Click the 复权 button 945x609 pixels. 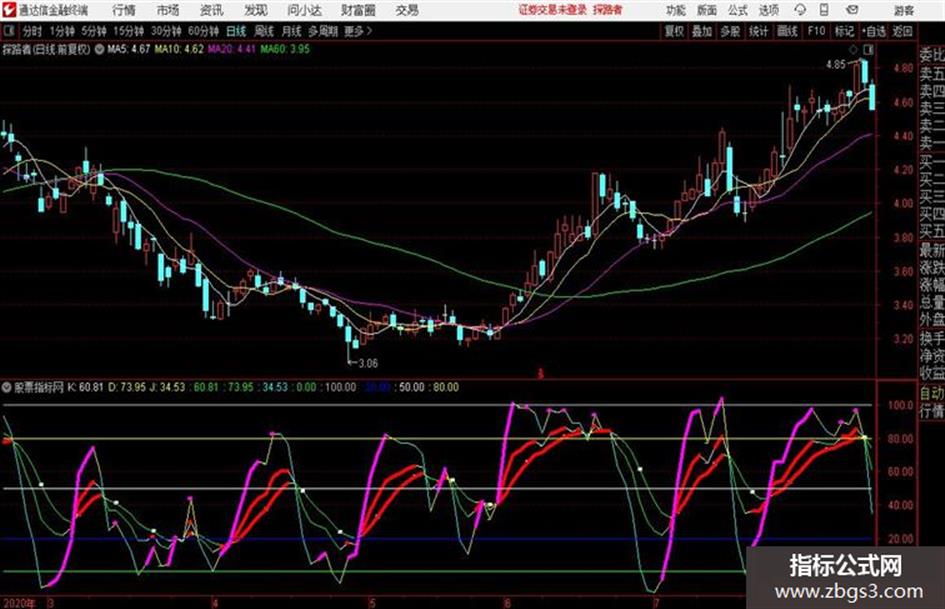(x=674, y=31)
